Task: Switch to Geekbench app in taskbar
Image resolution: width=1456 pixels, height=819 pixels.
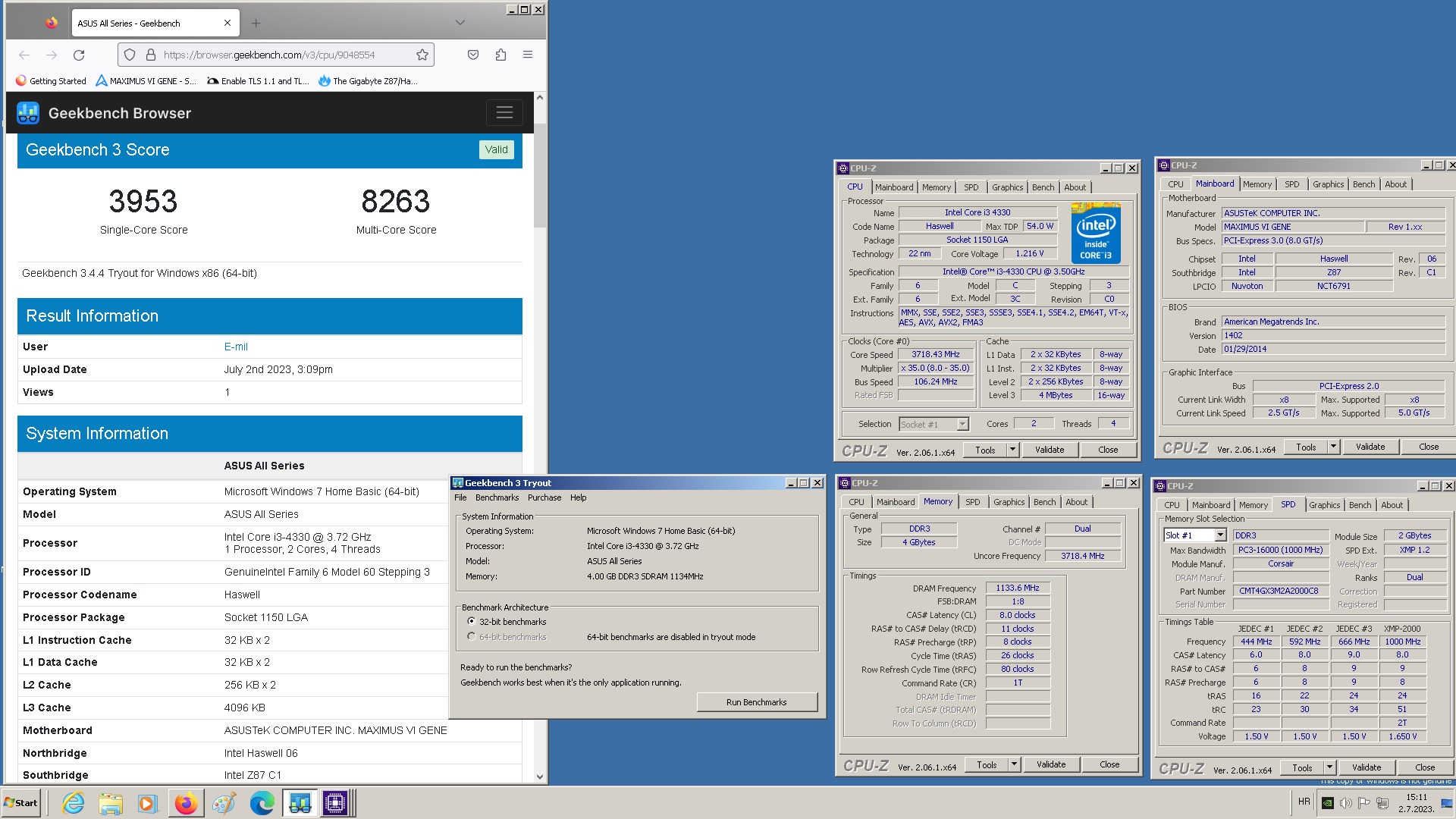Action: click(x=300, y=803)
